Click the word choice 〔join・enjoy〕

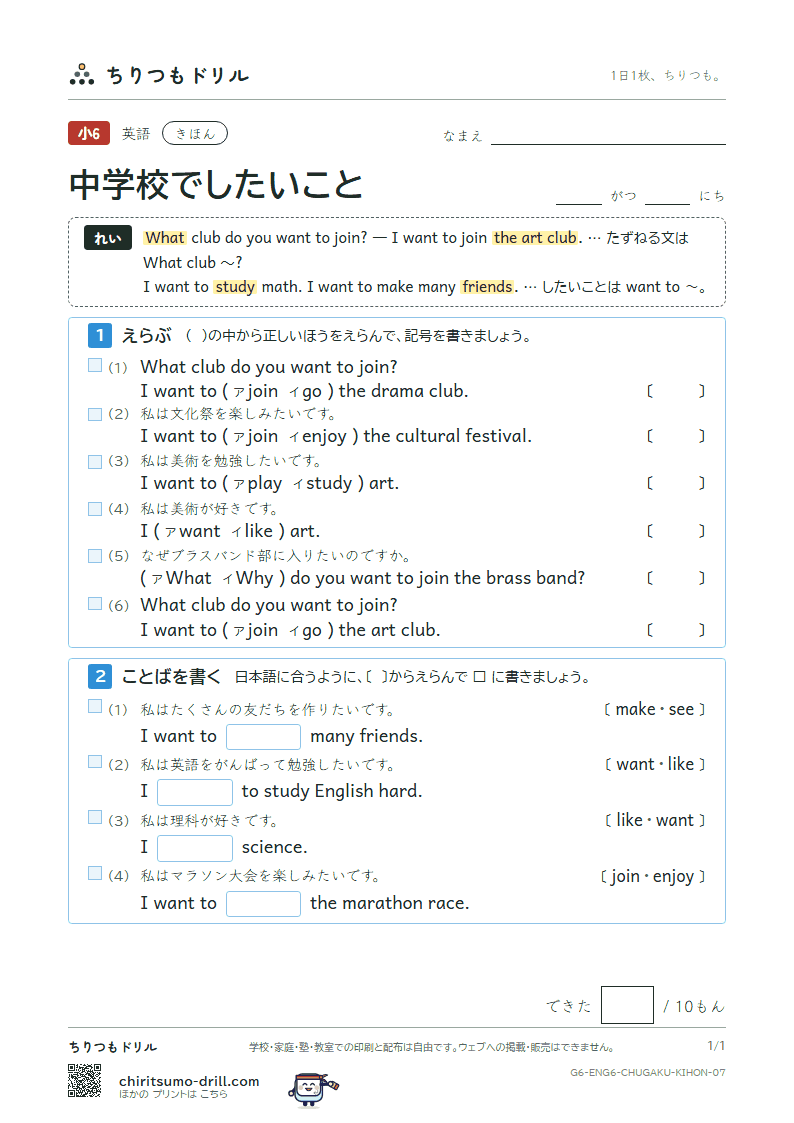(652, 876)
